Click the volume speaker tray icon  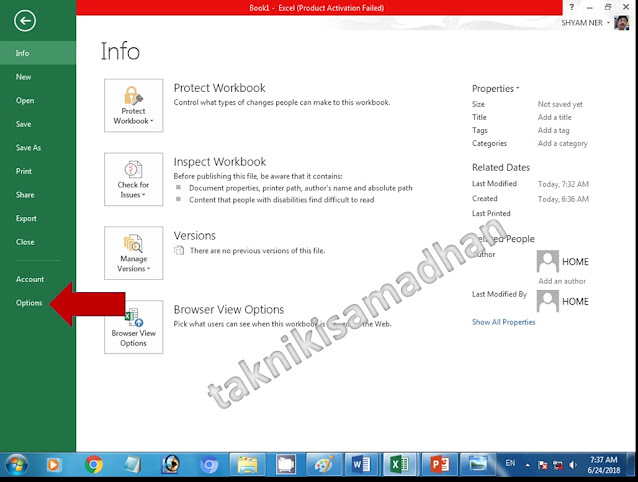(x=573, y=465)
